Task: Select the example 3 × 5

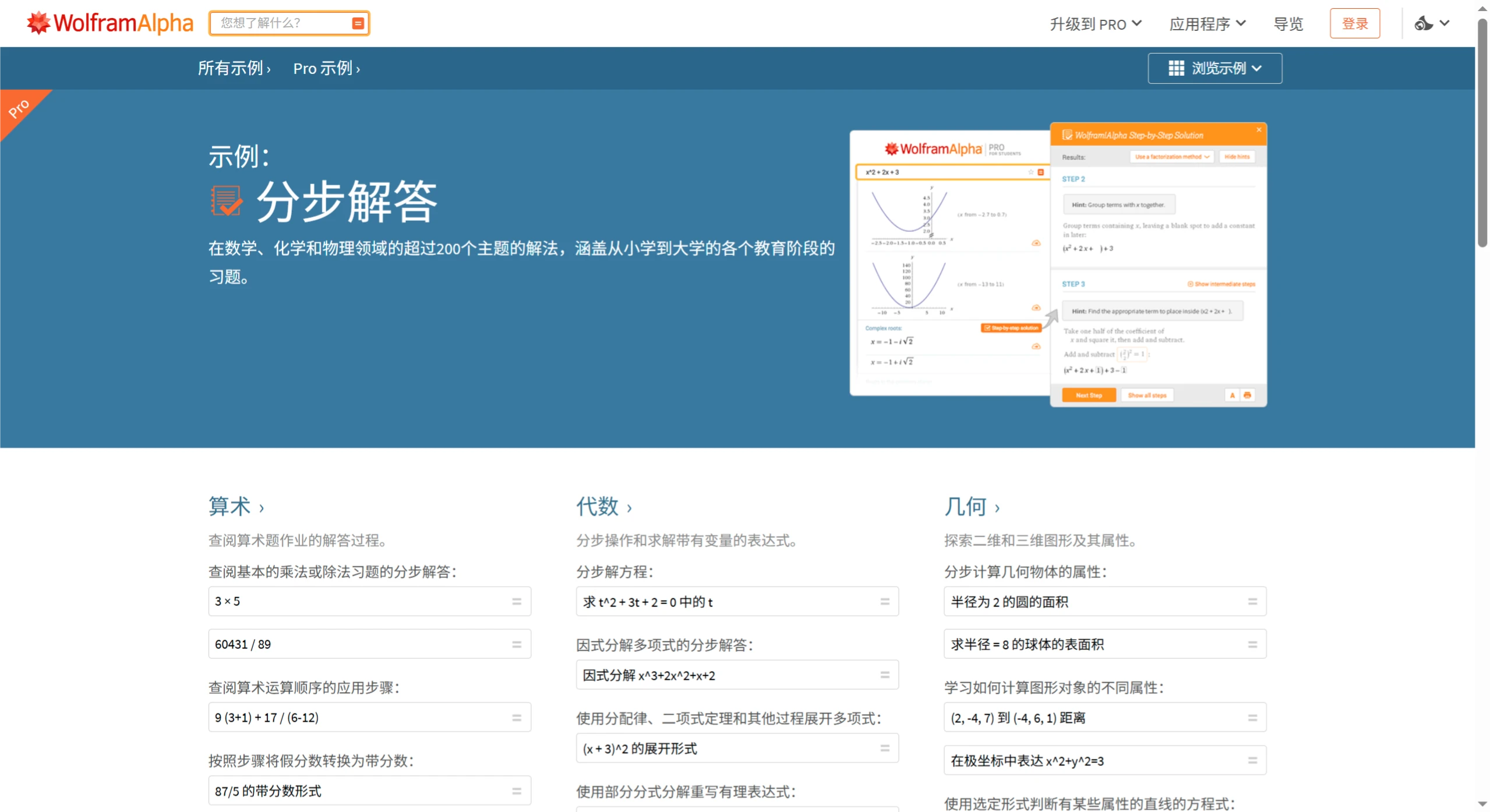Action: click(370, 601)
